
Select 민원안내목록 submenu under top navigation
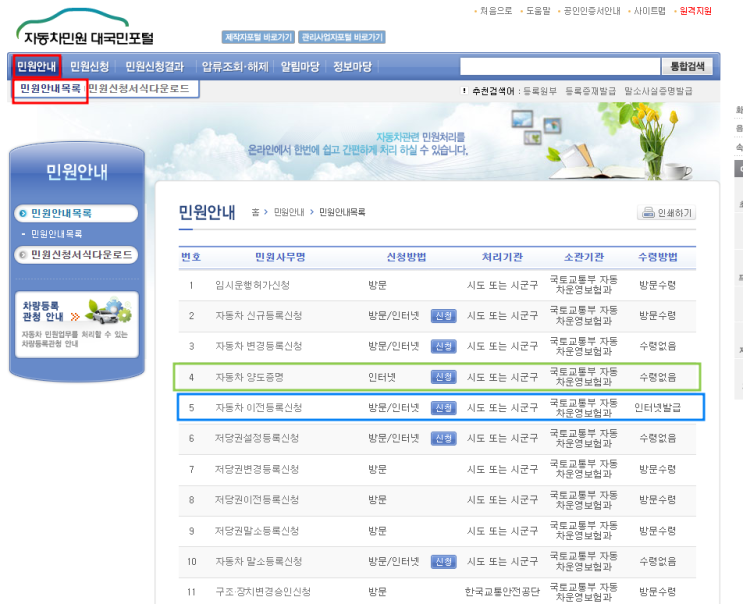tap(50, 89)
